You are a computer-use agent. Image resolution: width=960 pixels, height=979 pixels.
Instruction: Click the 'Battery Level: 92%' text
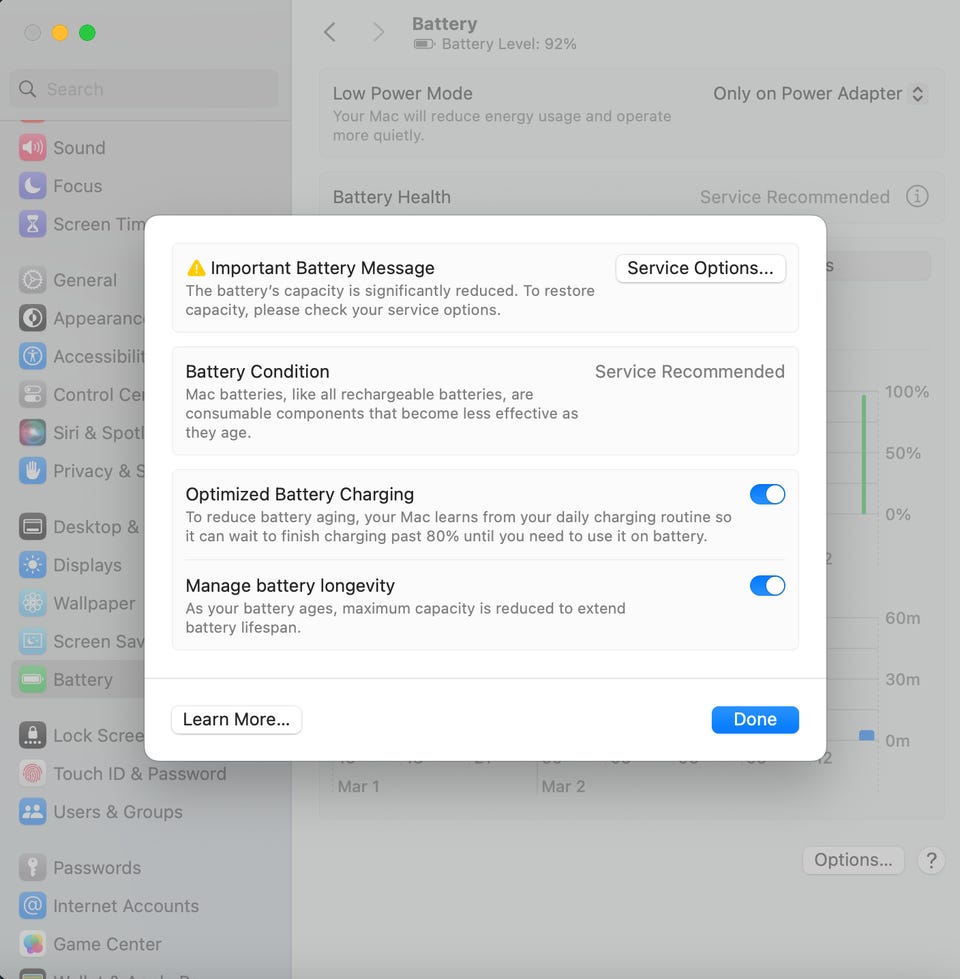click(x=509, y=44)
